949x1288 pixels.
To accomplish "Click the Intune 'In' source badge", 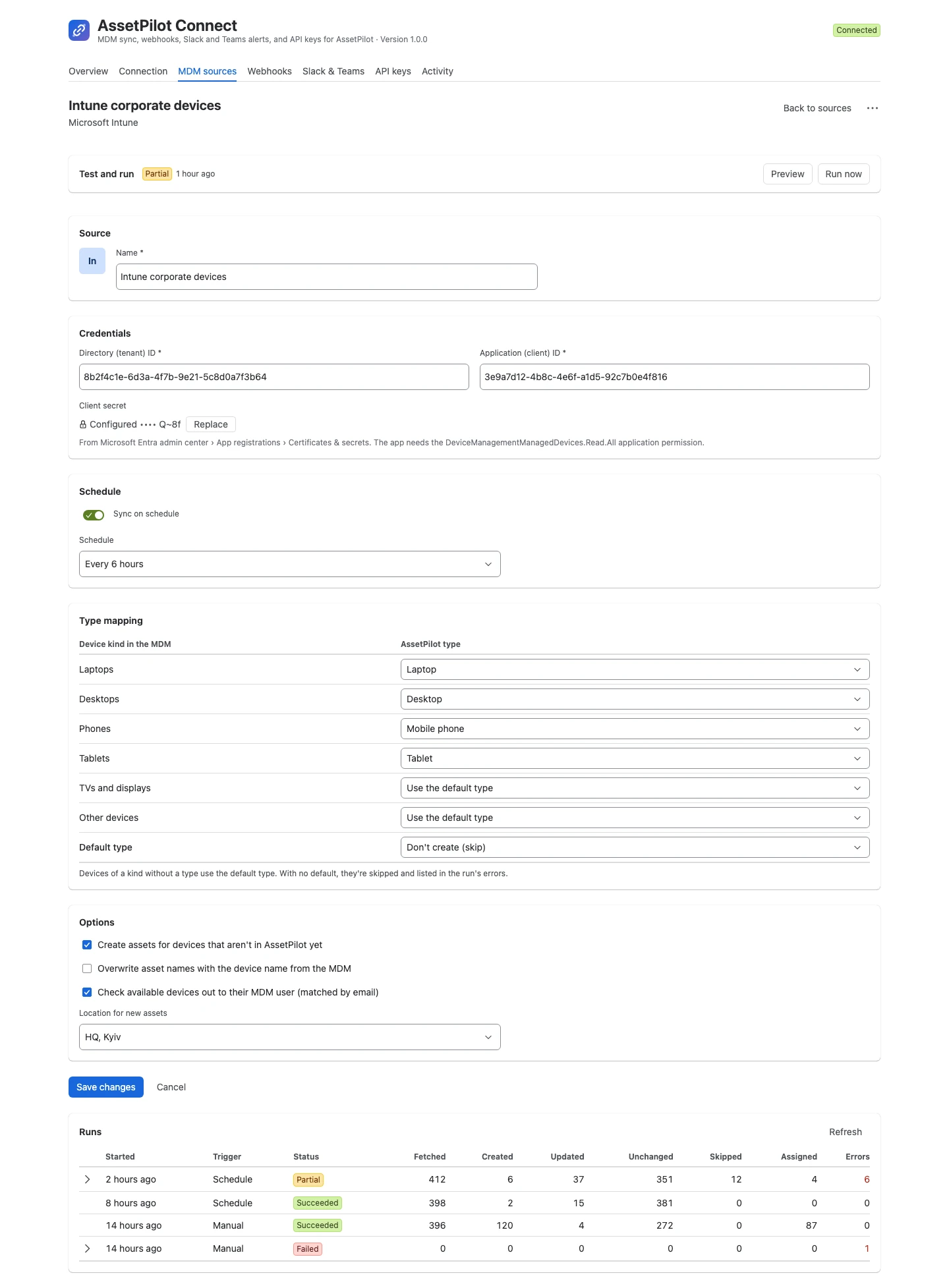I will point(92,261).
